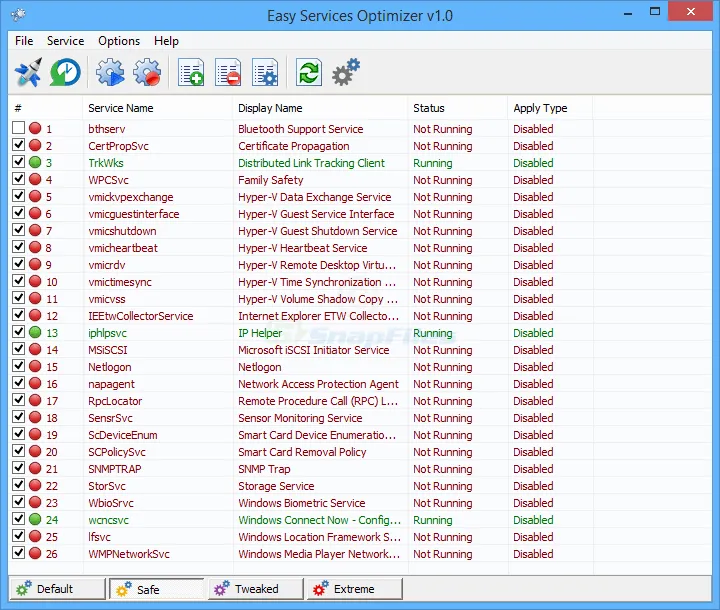The height and width of the screenshot is (610, 720).
Task: Select Windows Biometric Service entry
Action: [x=301, y=503]
